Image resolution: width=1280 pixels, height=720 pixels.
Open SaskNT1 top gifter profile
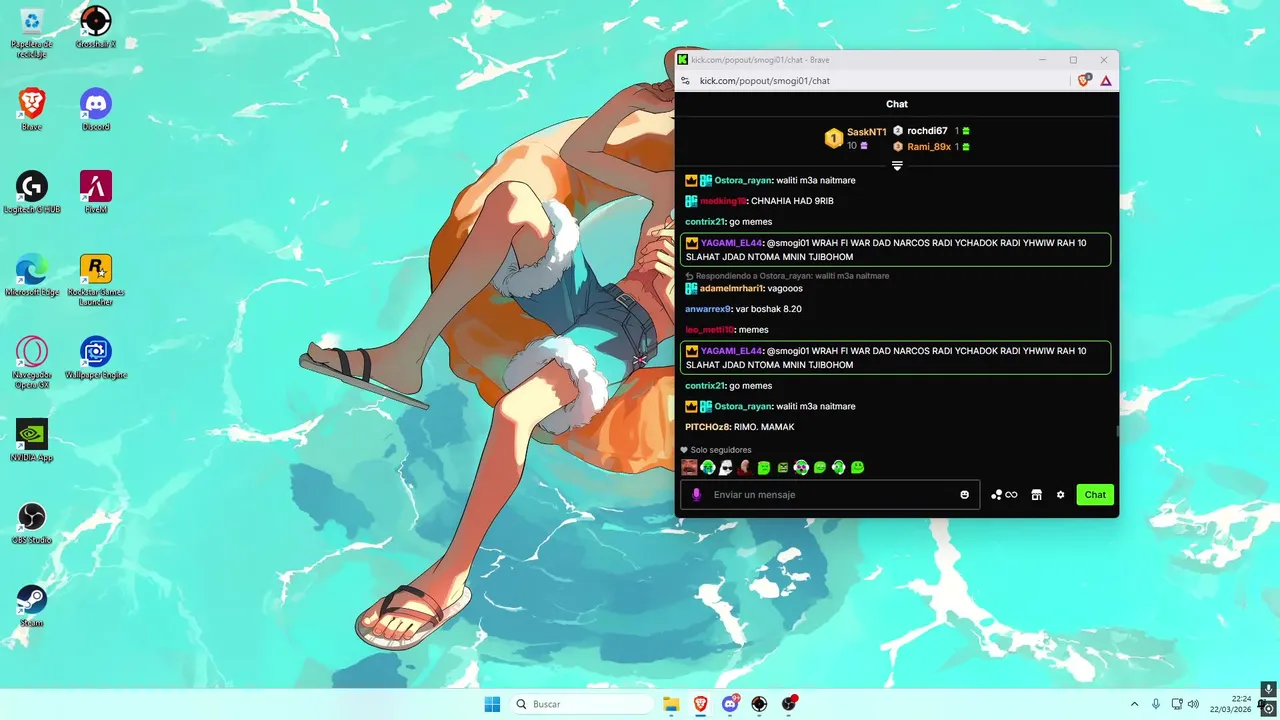pyautogui.click(x=866, y=132)
